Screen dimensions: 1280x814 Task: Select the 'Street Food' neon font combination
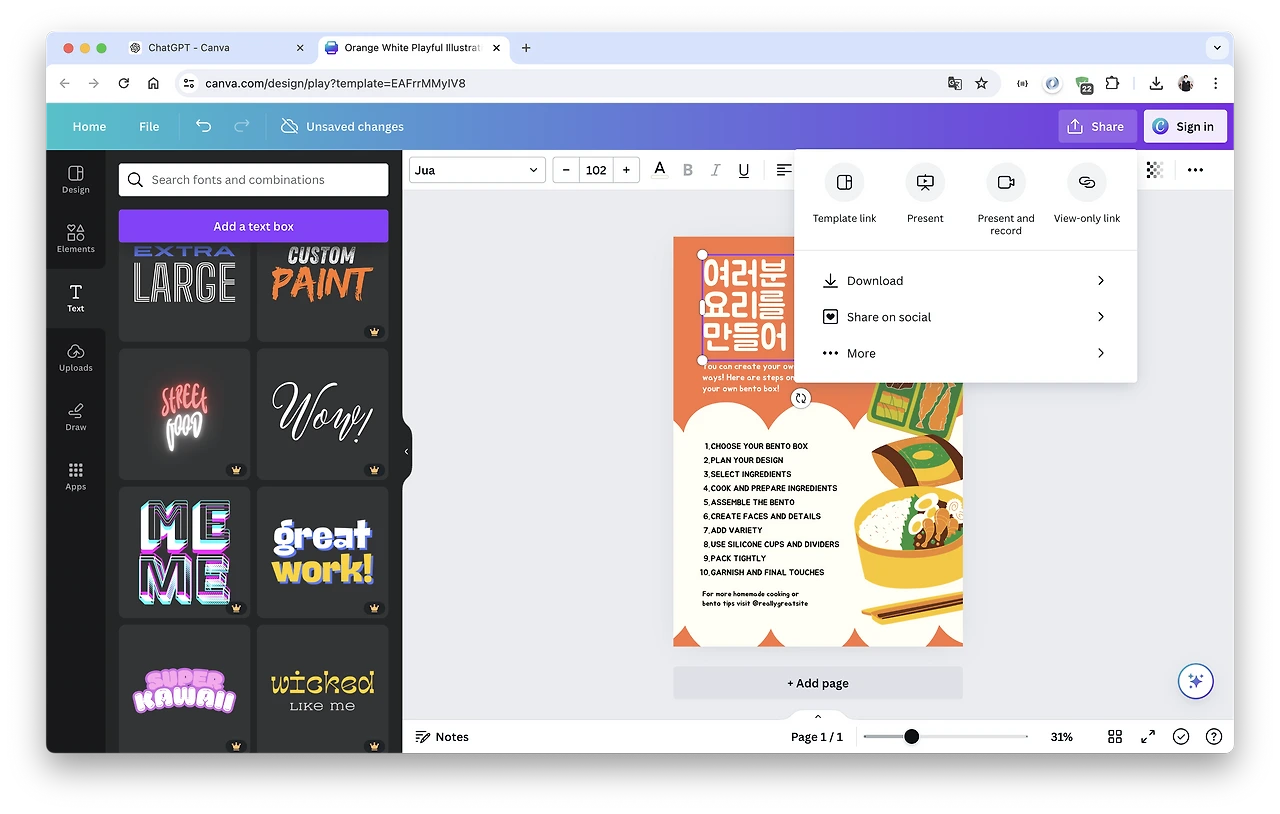coord(184,414)
